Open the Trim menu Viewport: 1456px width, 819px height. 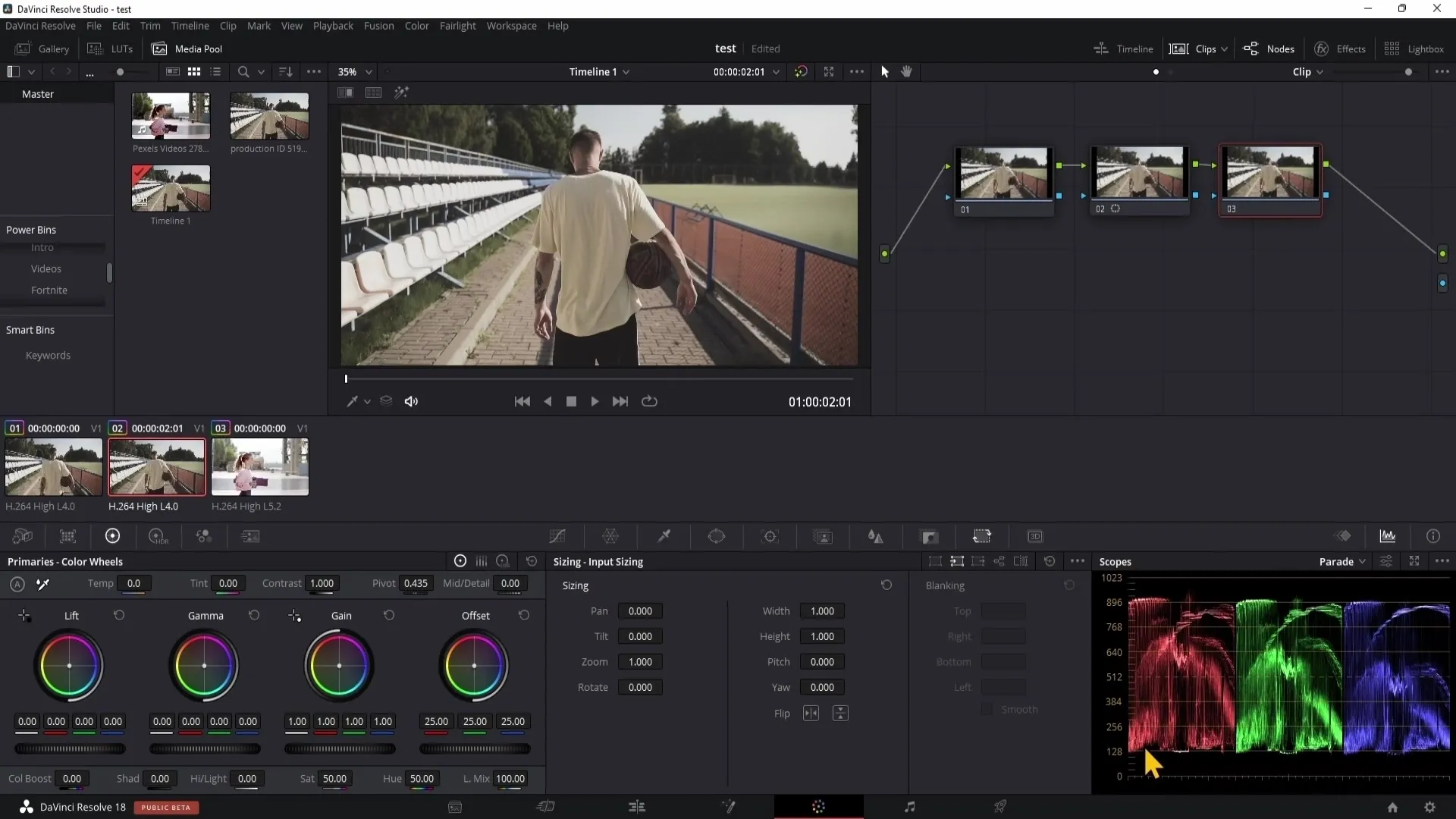(150, 26)
